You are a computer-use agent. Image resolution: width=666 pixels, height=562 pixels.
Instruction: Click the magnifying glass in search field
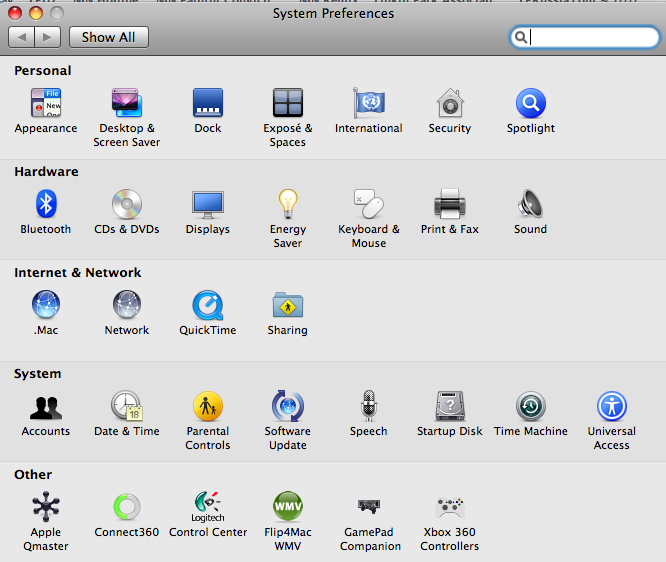tap(521, 37)
